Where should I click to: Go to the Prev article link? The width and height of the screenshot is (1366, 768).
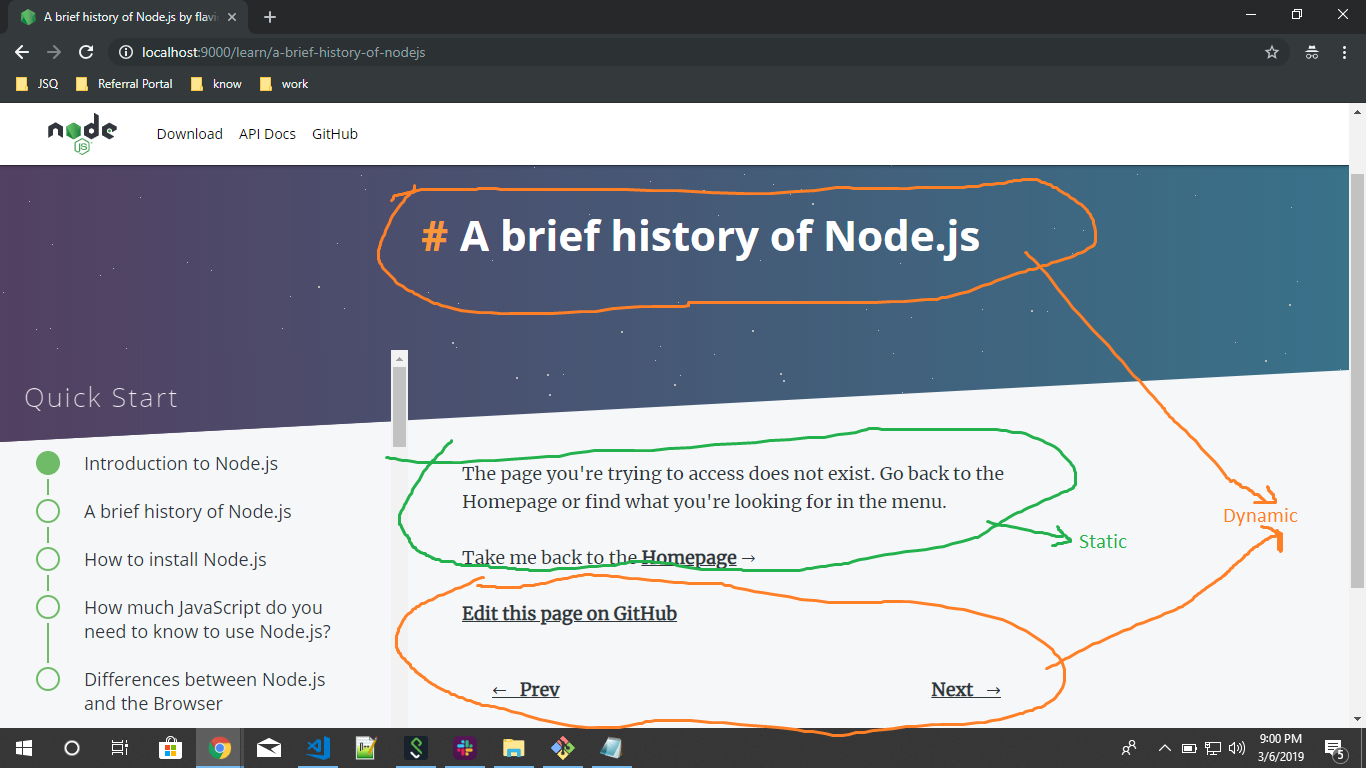click(526, 689)
